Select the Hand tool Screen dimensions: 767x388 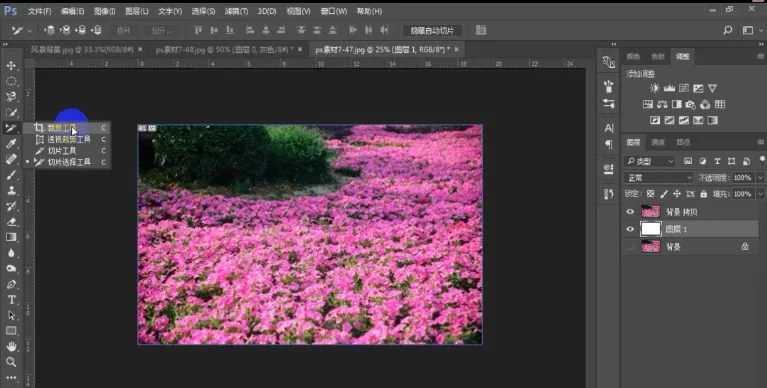coord(11,346)
